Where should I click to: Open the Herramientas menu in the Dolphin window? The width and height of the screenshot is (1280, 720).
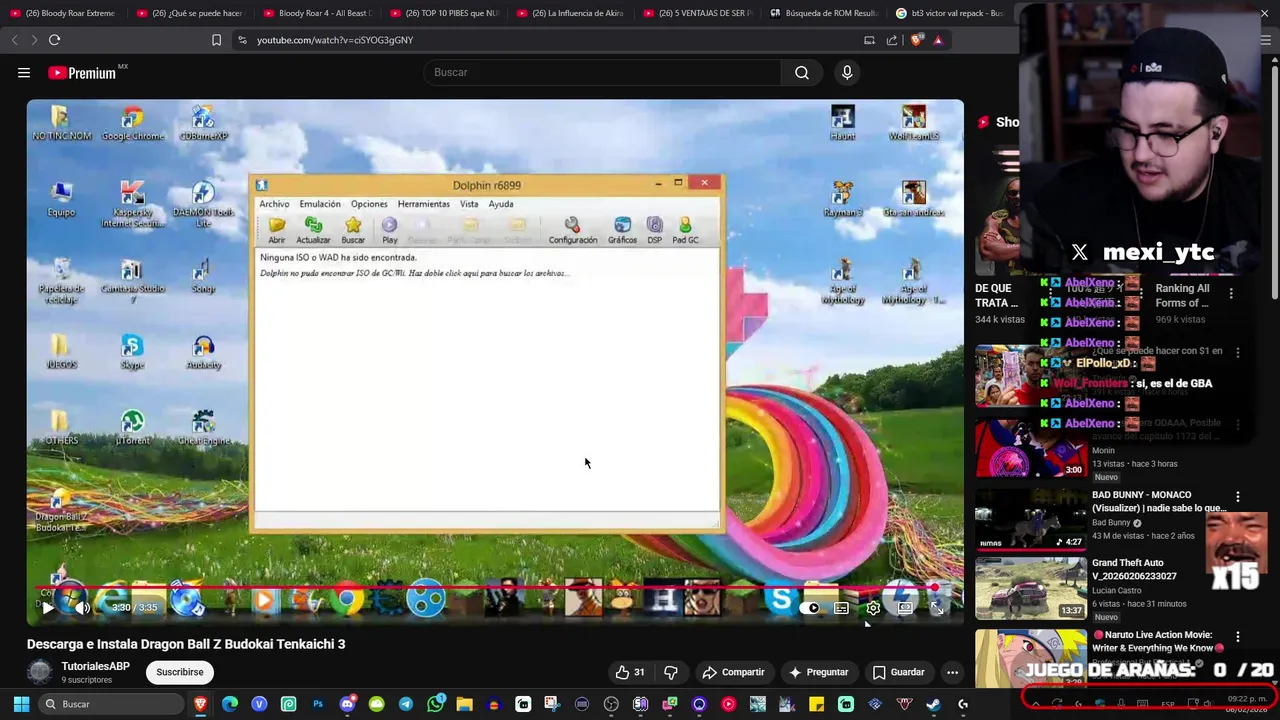pyautogui.click(x=424, y=204)
